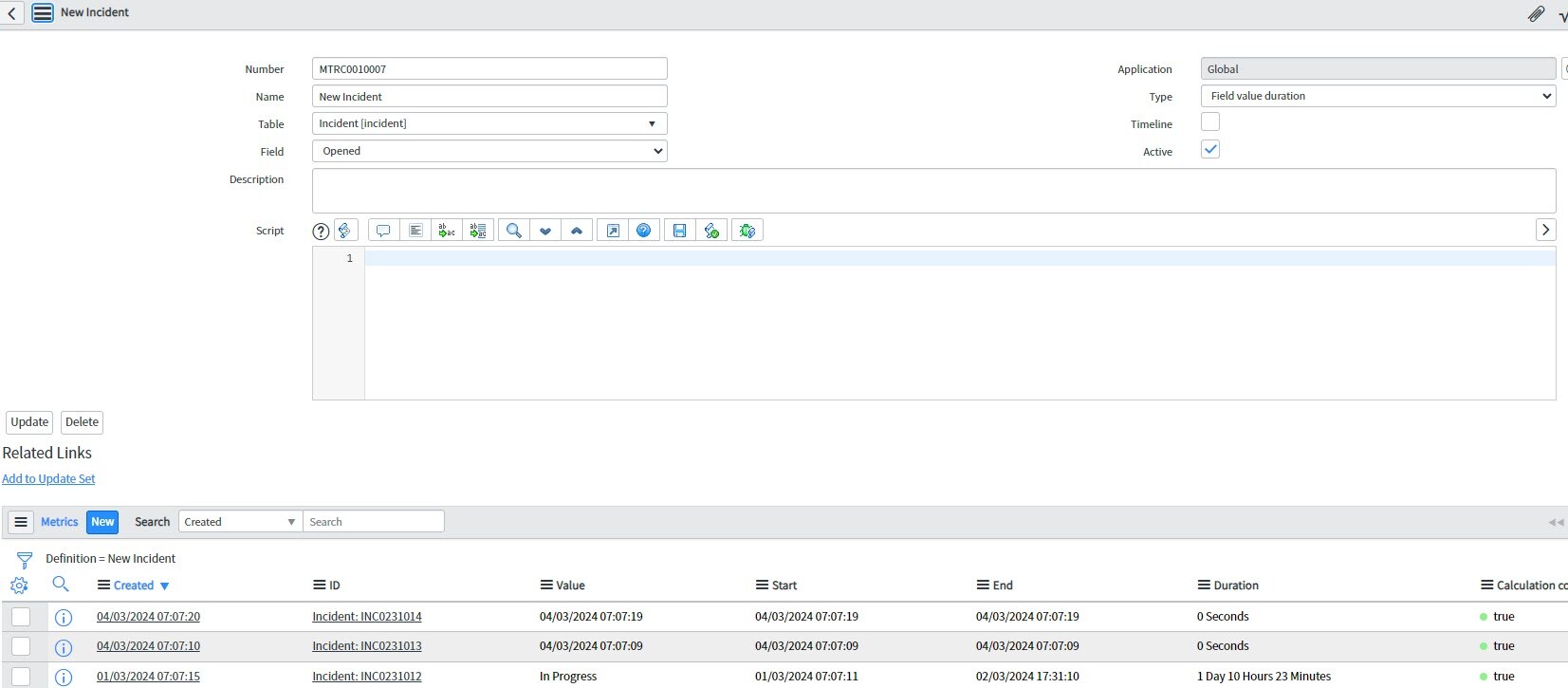Viewport: 1568px width, 688px height.
Task: Open Value column options menu
Action: point(546,586)
